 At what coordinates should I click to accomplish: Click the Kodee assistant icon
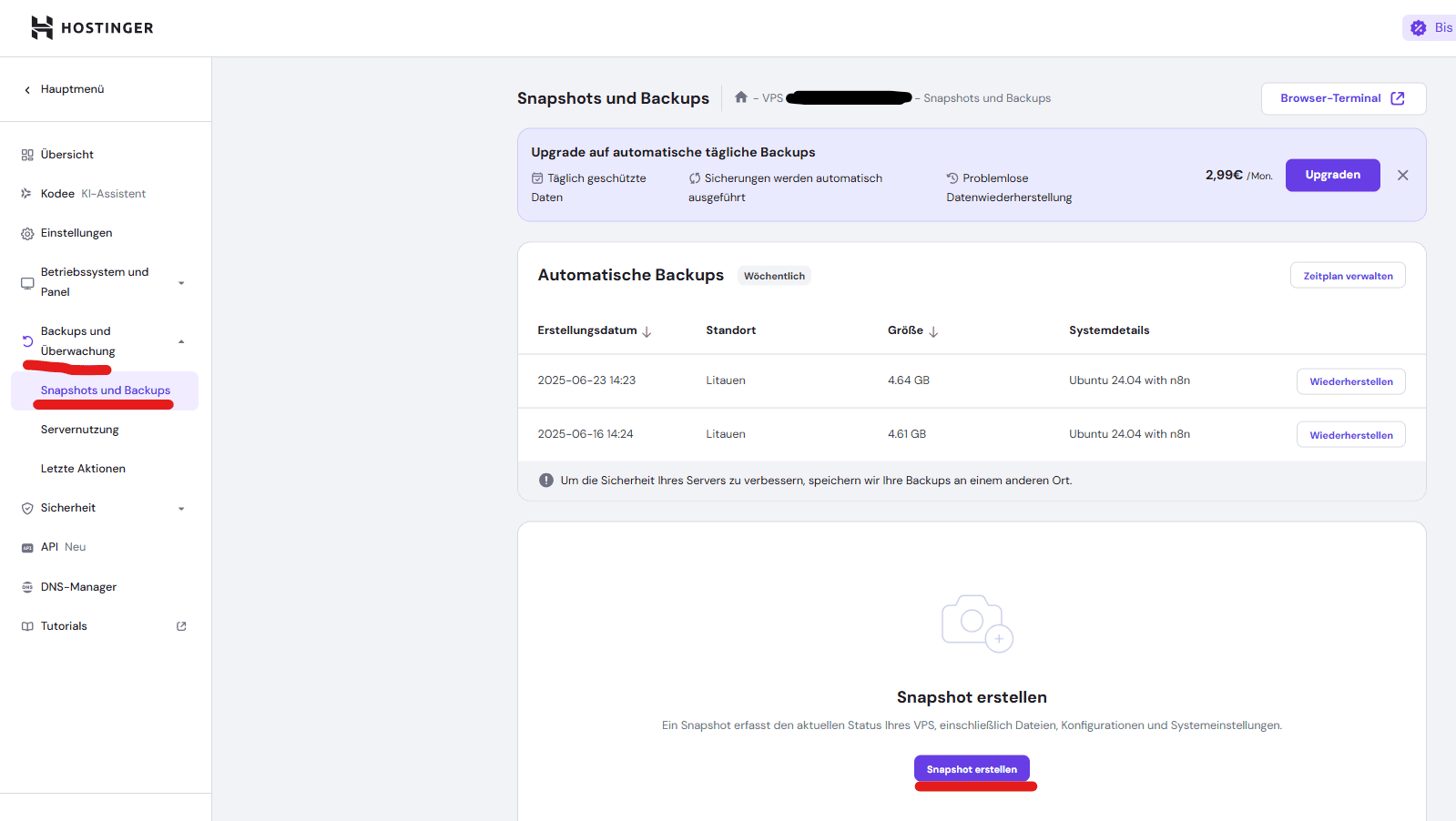click(26, 194)
